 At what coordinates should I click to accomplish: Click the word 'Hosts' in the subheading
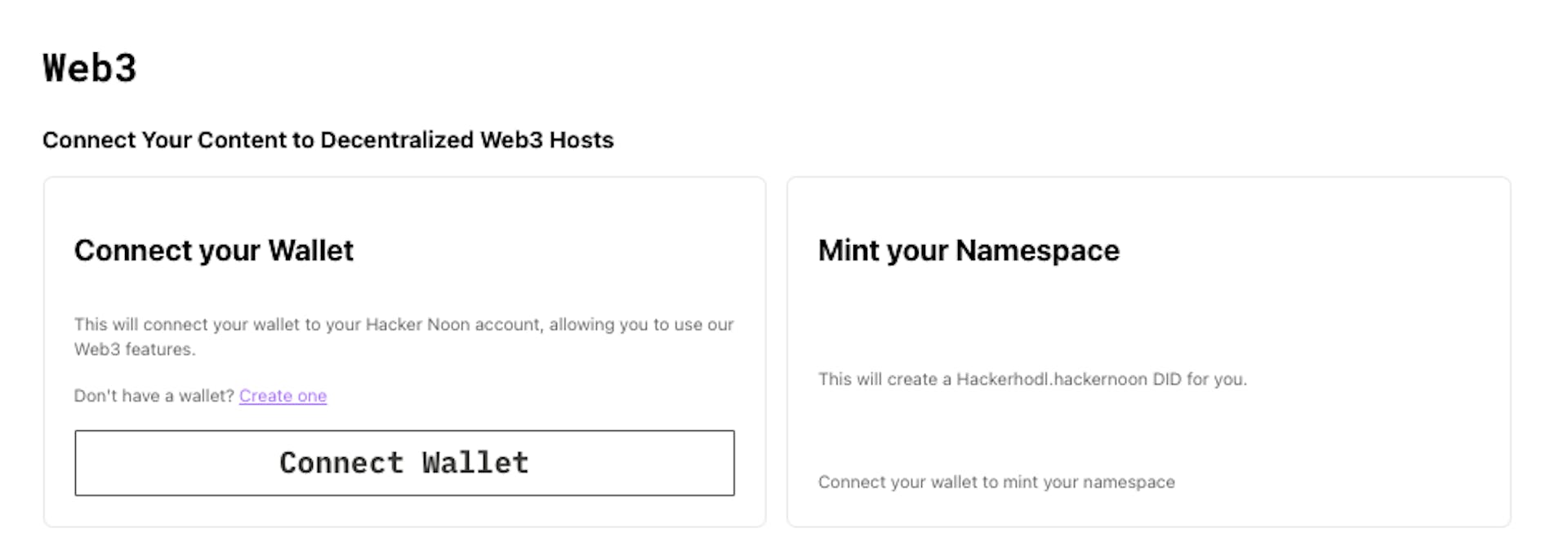(581, 140)
